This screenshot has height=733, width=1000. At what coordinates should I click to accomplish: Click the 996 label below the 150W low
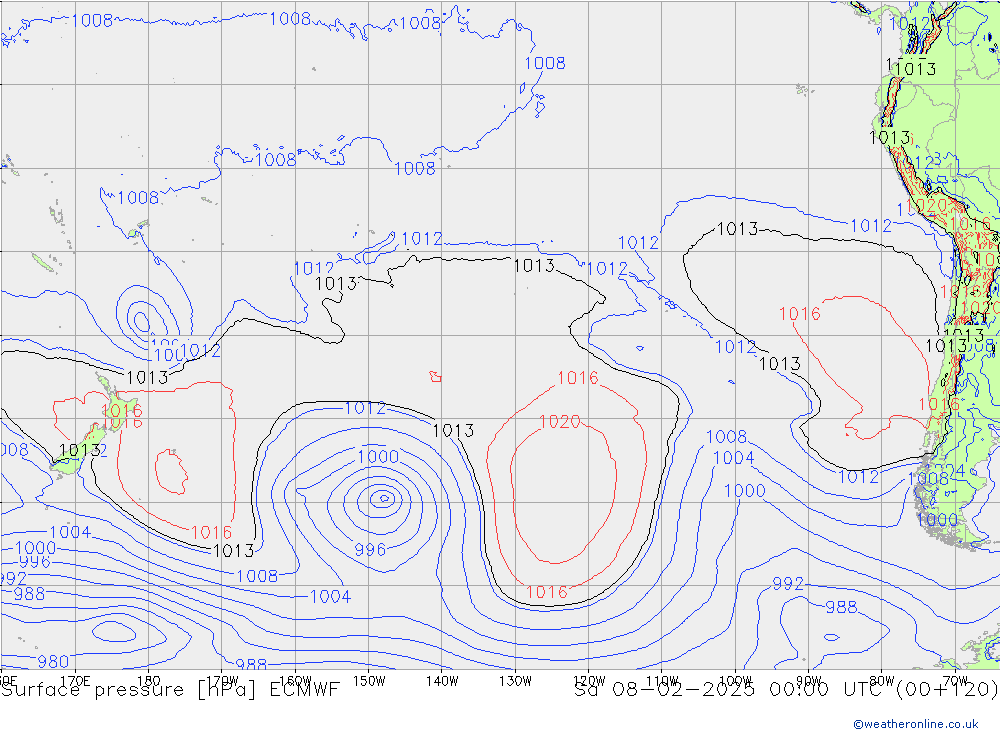tap(370, 549)
